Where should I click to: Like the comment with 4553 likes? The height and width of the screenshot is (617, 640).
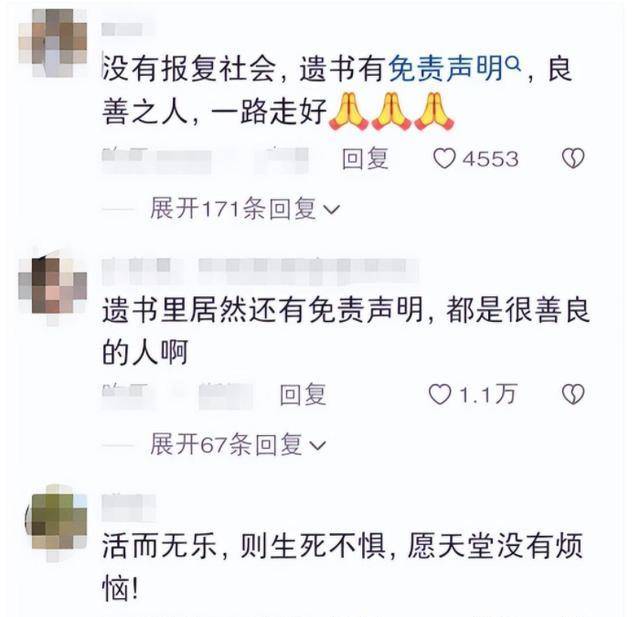[444, 159]
